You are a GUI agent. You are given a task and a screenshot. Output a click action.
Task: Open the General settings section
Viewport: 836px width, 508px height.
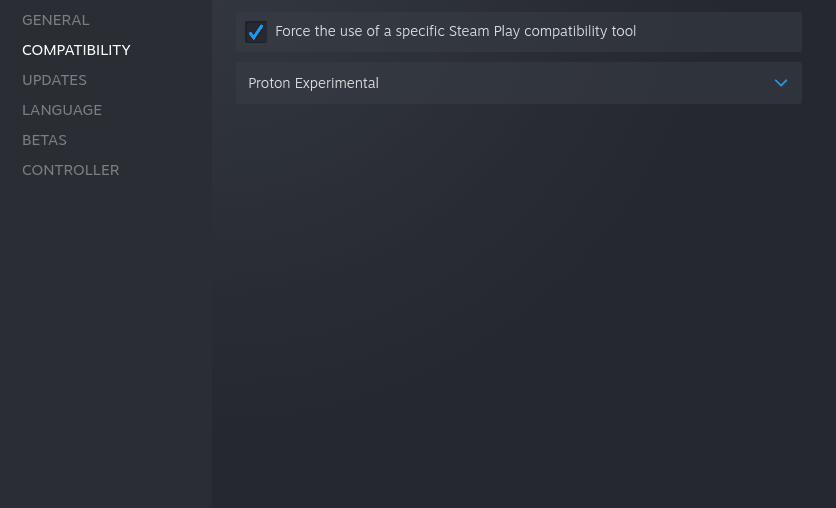tap(56, 20)
